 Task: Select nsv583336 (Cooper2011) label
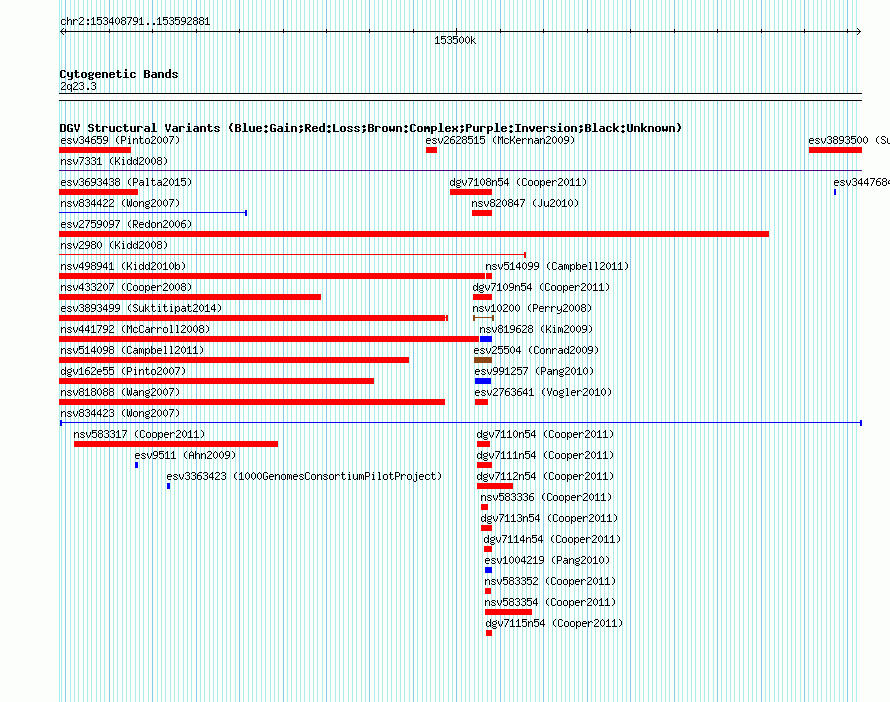546,497
